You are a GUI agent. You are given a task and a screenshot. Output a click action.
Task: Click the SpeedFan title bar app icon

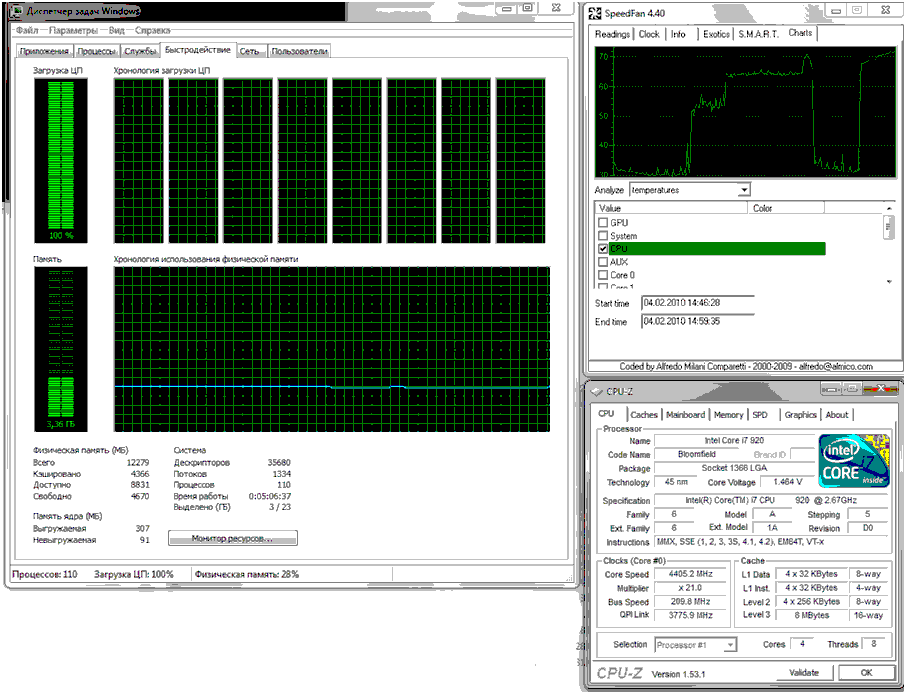(595, 13)
